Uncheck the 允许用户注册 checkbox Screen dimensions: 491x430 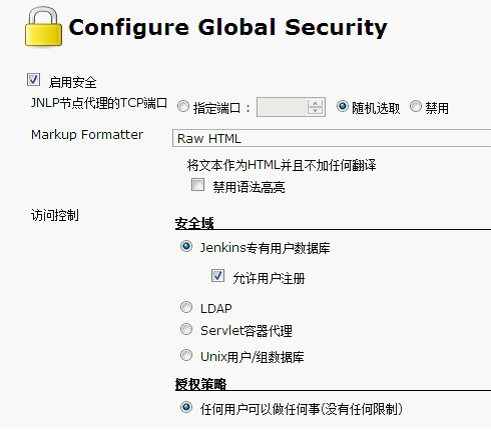(218, 276)
